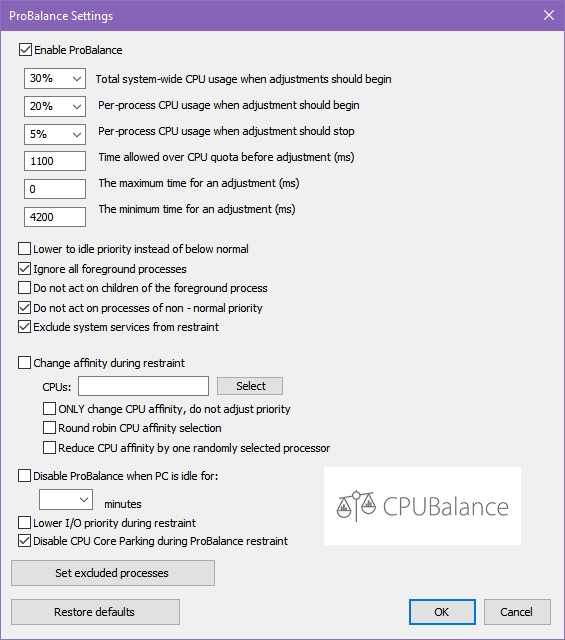The image size is (565, 640).
Task: Open the 30% system-wide CPU usage dropdown
Action: [x=55, y=78]
